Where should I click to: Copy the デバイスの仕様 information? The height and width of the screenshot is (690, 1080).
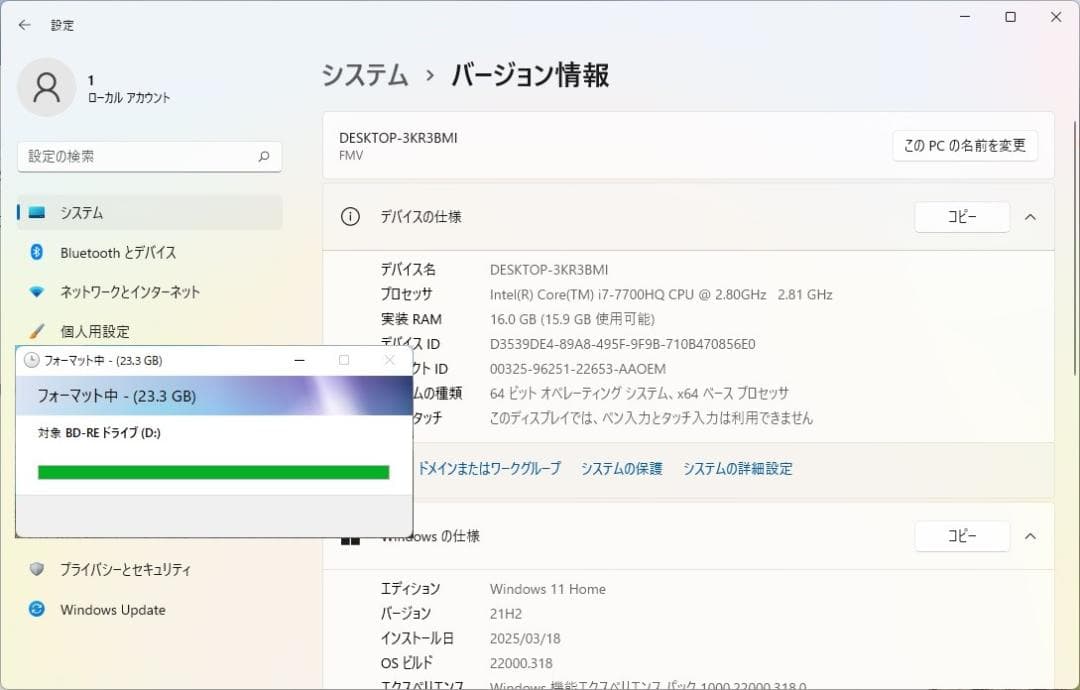pos(961,217)
